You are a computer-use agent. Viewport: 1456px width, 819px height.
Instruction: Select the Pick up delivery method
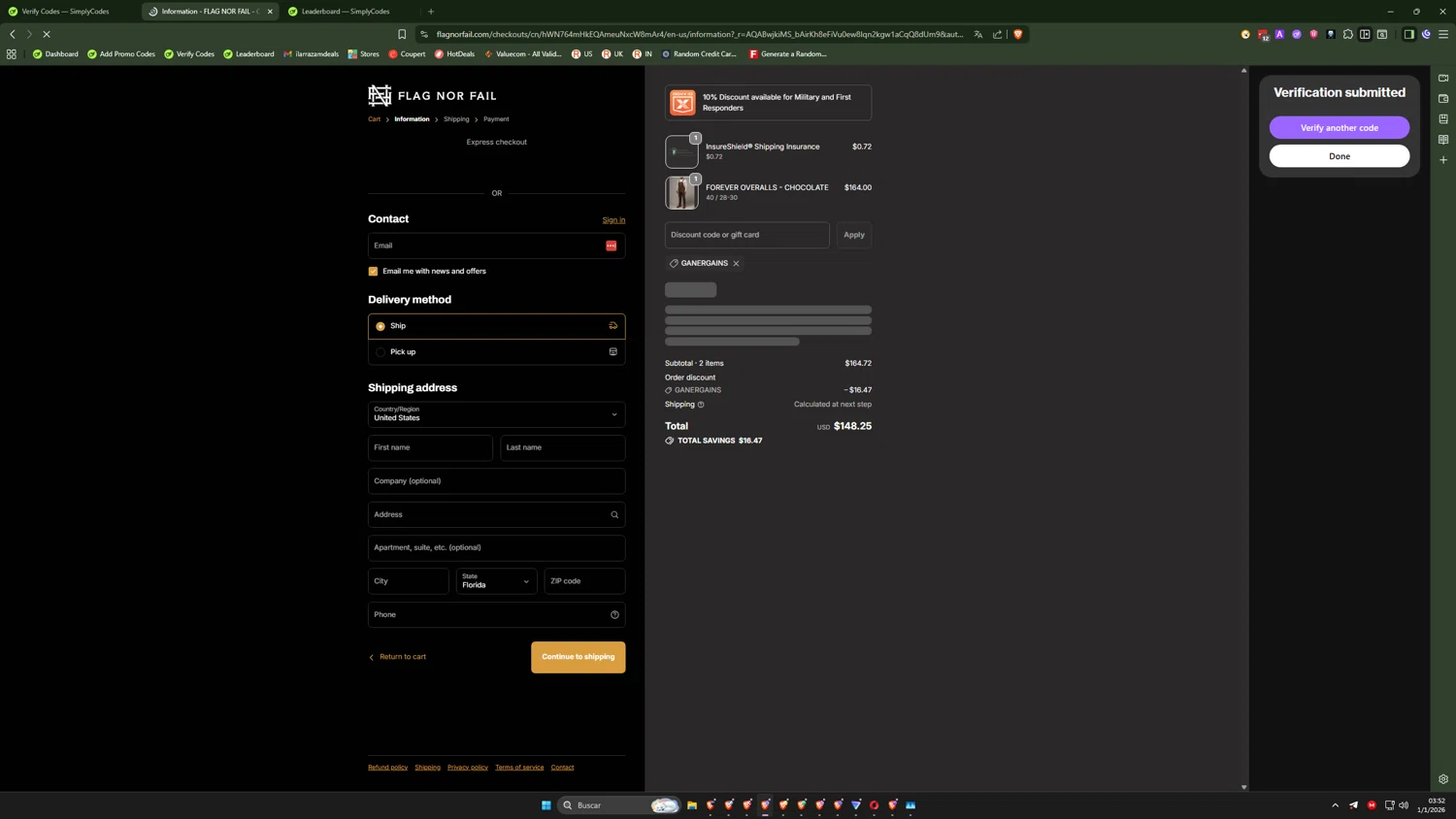click(496, 352)
